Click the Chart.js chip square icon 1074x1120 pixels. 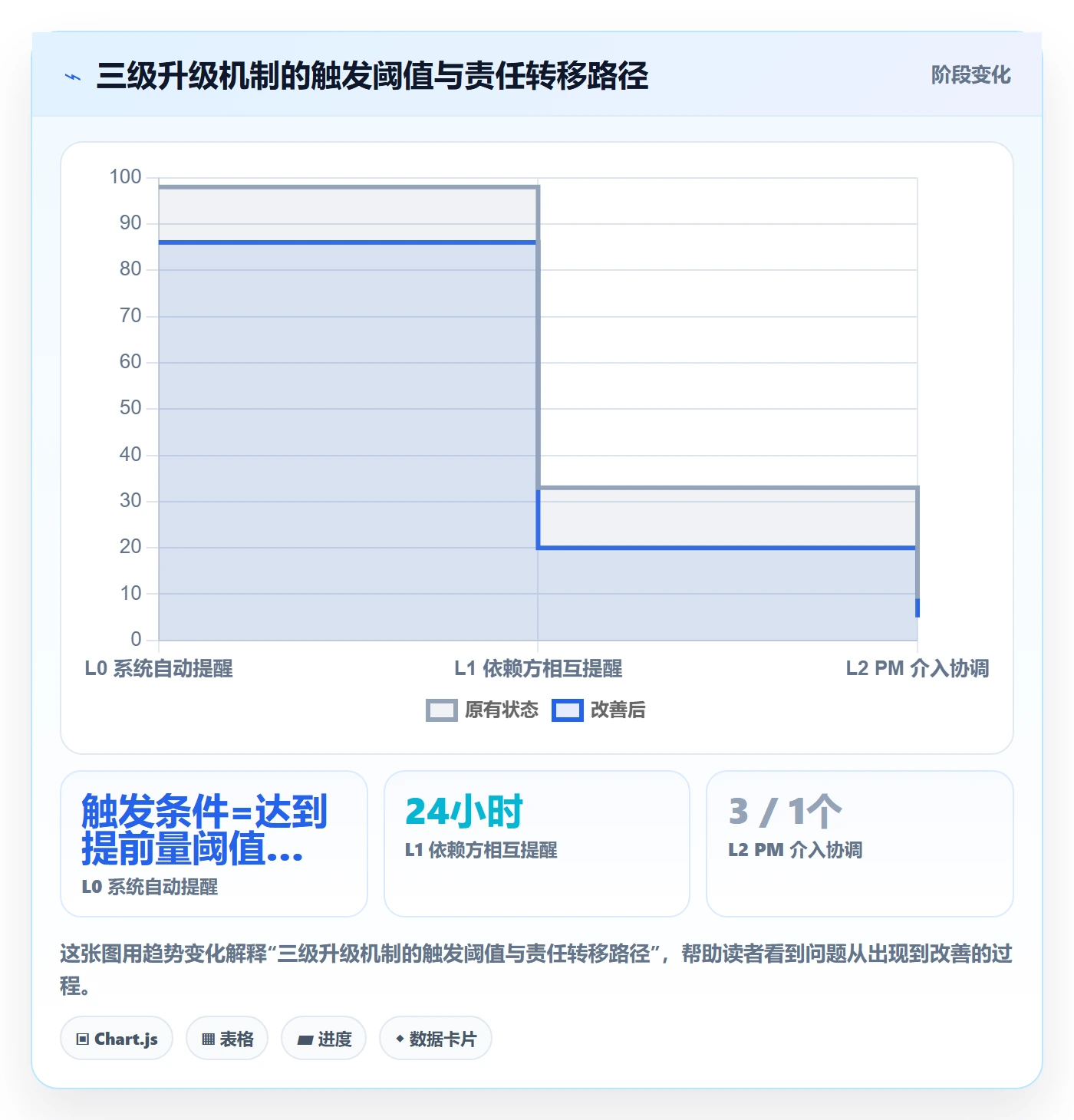pyautogui.click(x=83, y=1039)
